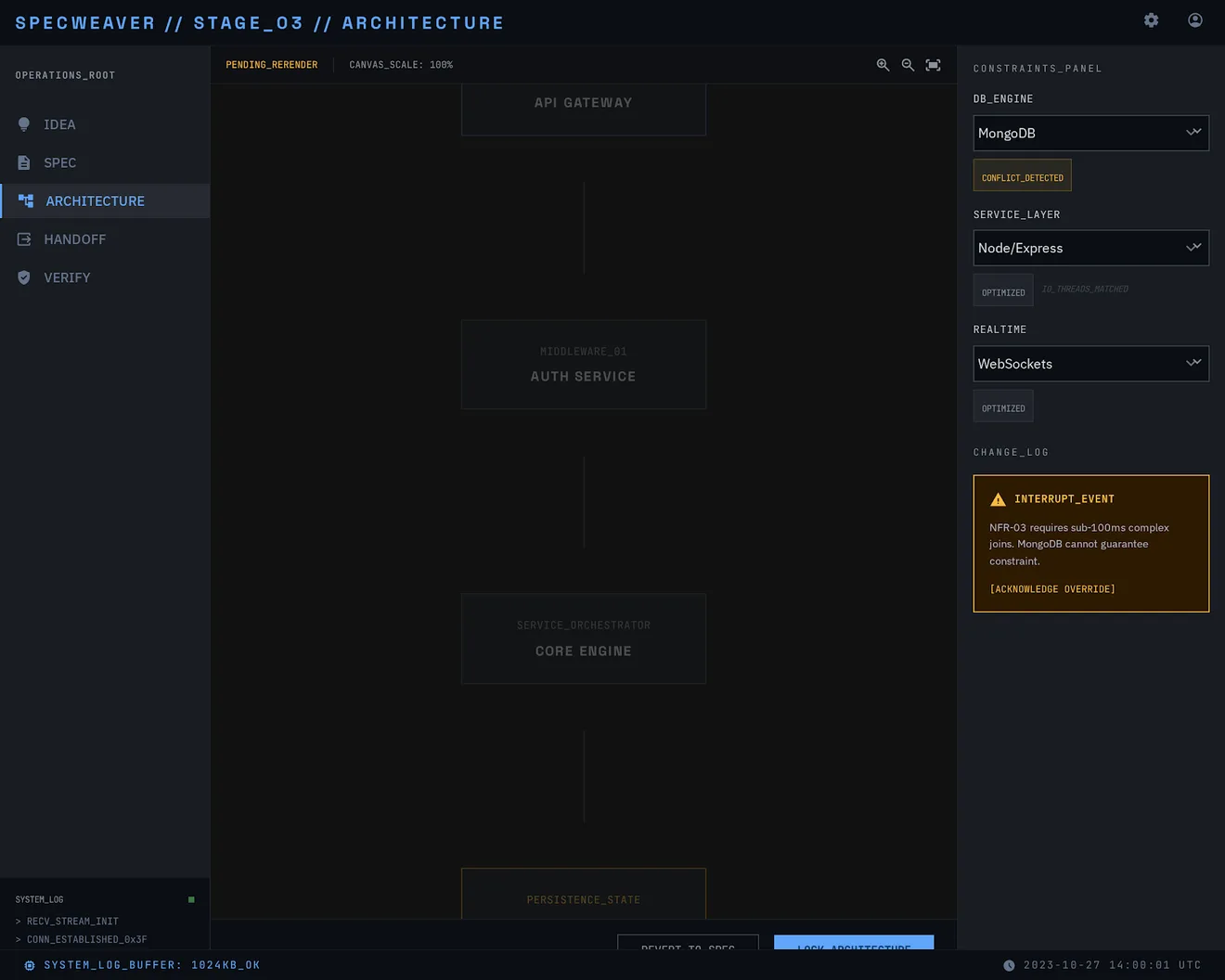The width and height of the screenshot is (1225, 980).
Task: Click the ARCHITECTURE diagram icon
Action: [26, 200]
